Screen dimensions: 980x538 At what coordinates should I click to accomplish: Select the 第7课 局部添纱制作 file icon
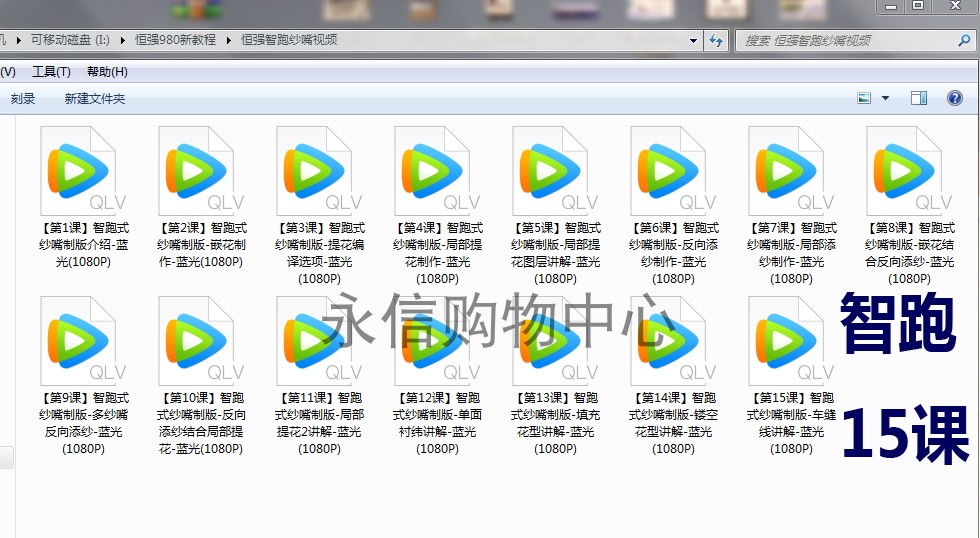click(x=792, y=171)
